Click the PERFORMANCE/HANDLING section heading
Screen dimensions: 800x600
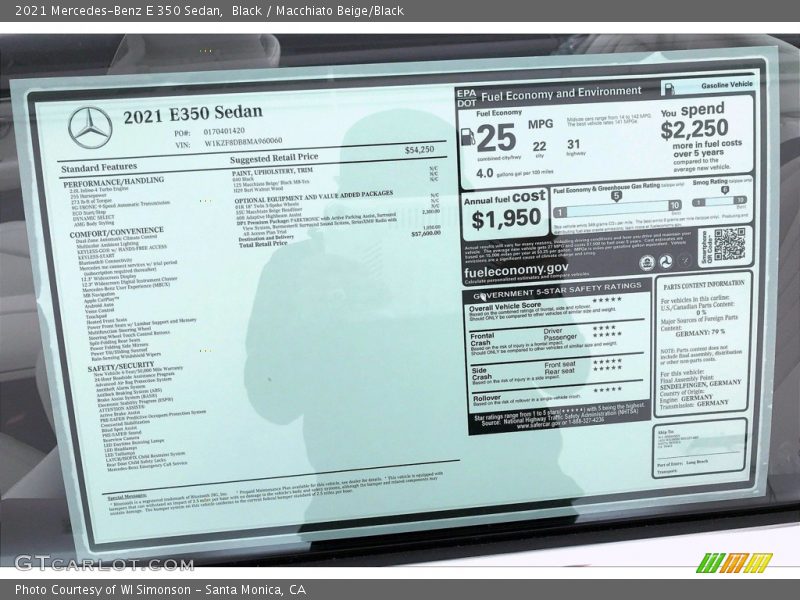tap(113, 182)
